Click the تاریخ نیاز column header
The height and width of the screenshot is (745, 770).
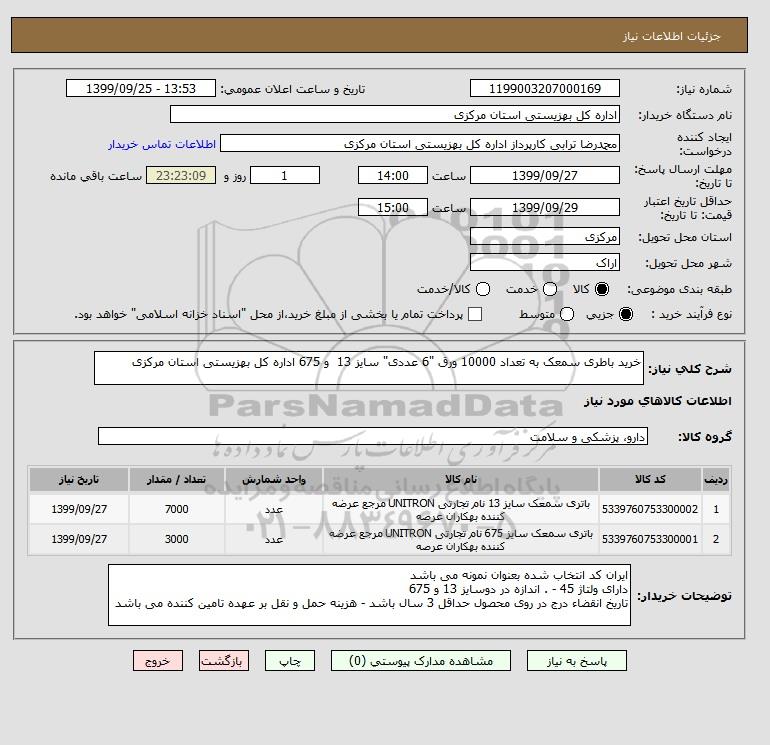(x=79, y=479)
